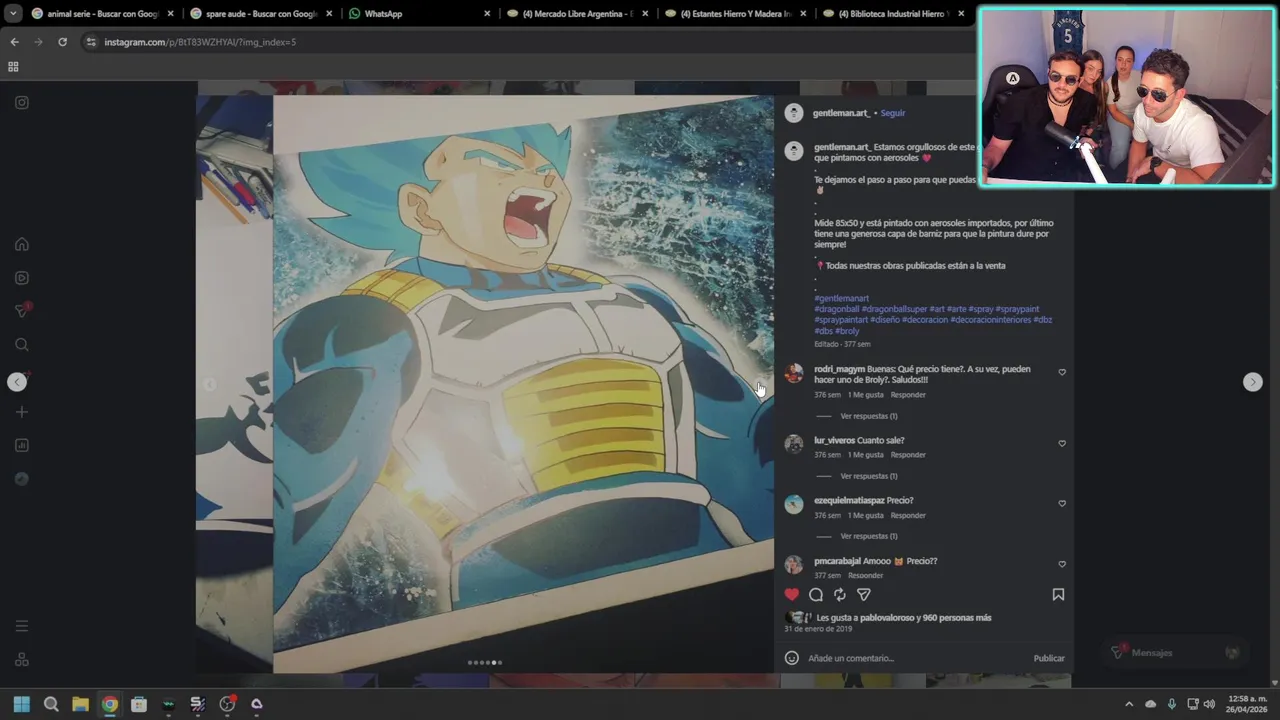This screenshot has height=720, width=1280.
Task: Open Instagram home from sidebar logo
Action: (x=21, y=102)
